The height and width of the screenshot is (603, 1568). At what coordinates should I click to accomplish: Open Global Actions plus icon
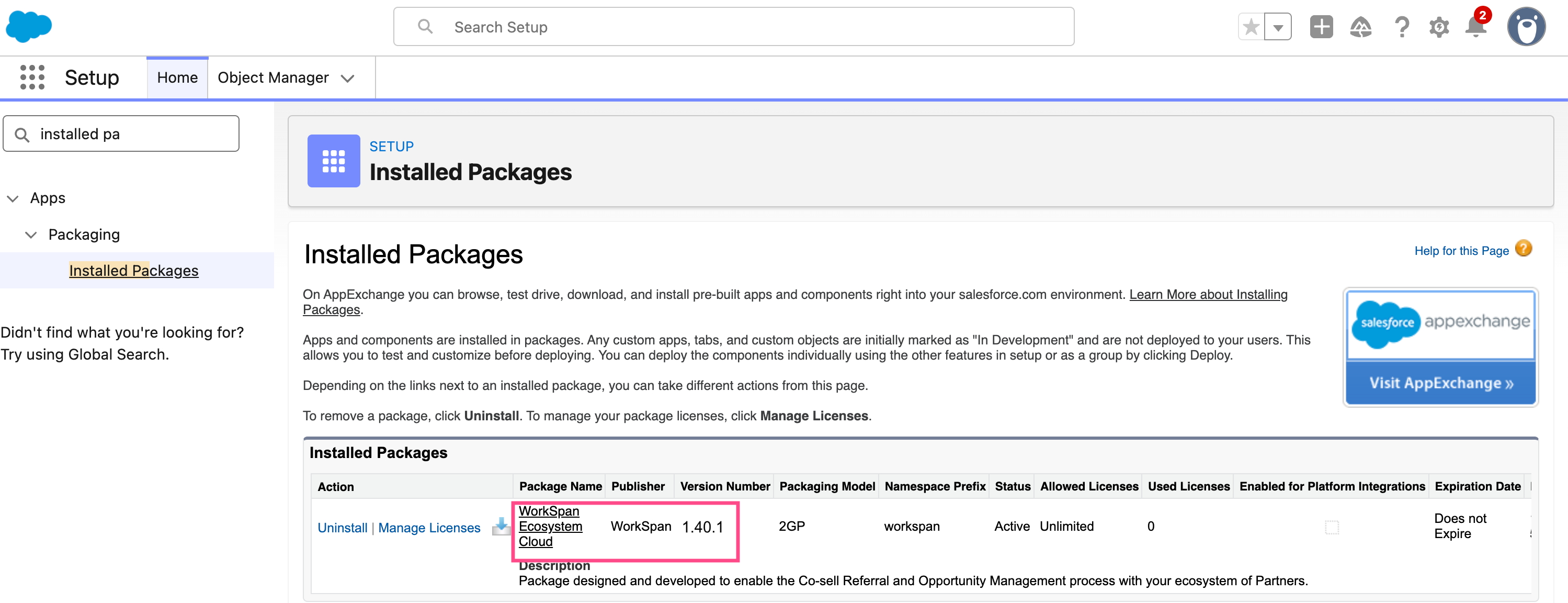click(x=1321, y=27)
